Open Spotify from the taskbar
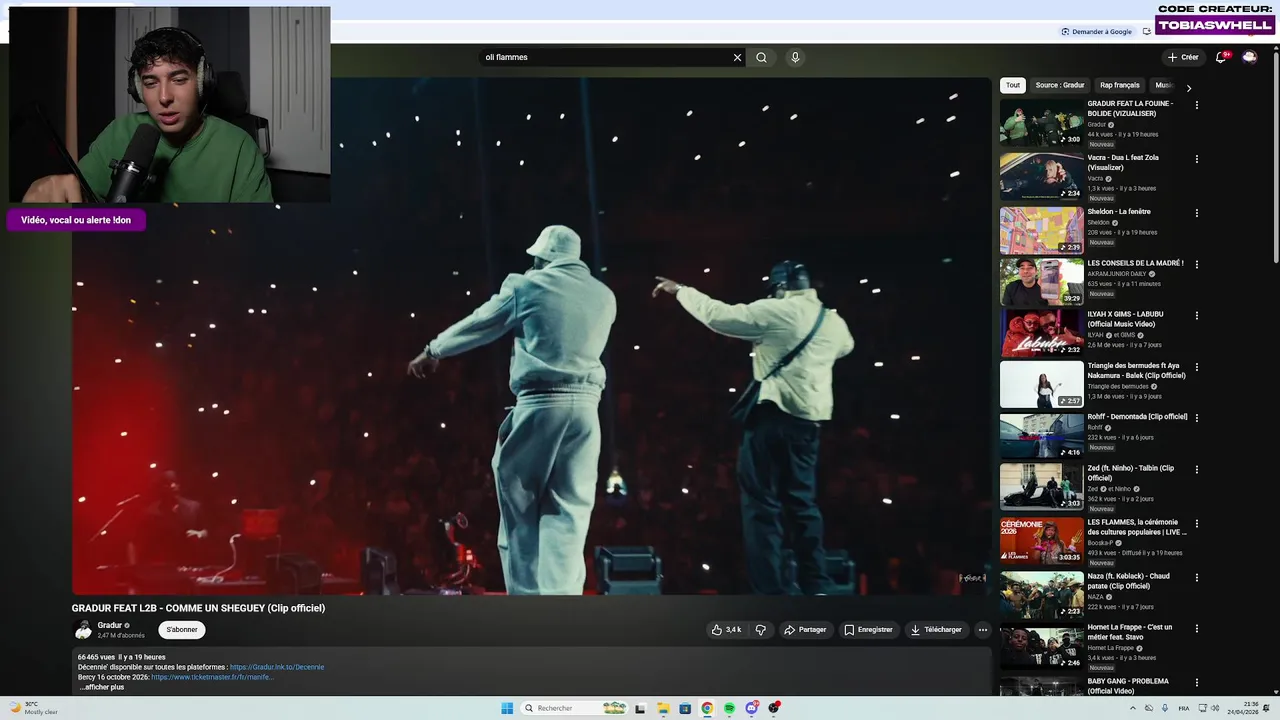1280x720 pixels. pos(729,708)
